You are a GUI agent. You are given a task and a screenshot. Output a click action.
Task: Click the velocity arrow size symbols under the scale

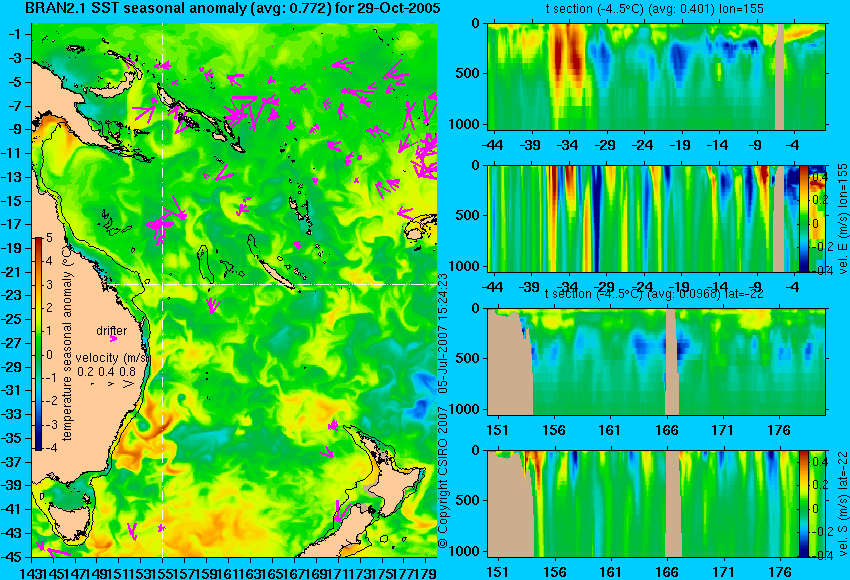pyautogui.click(x=112, y=383)
